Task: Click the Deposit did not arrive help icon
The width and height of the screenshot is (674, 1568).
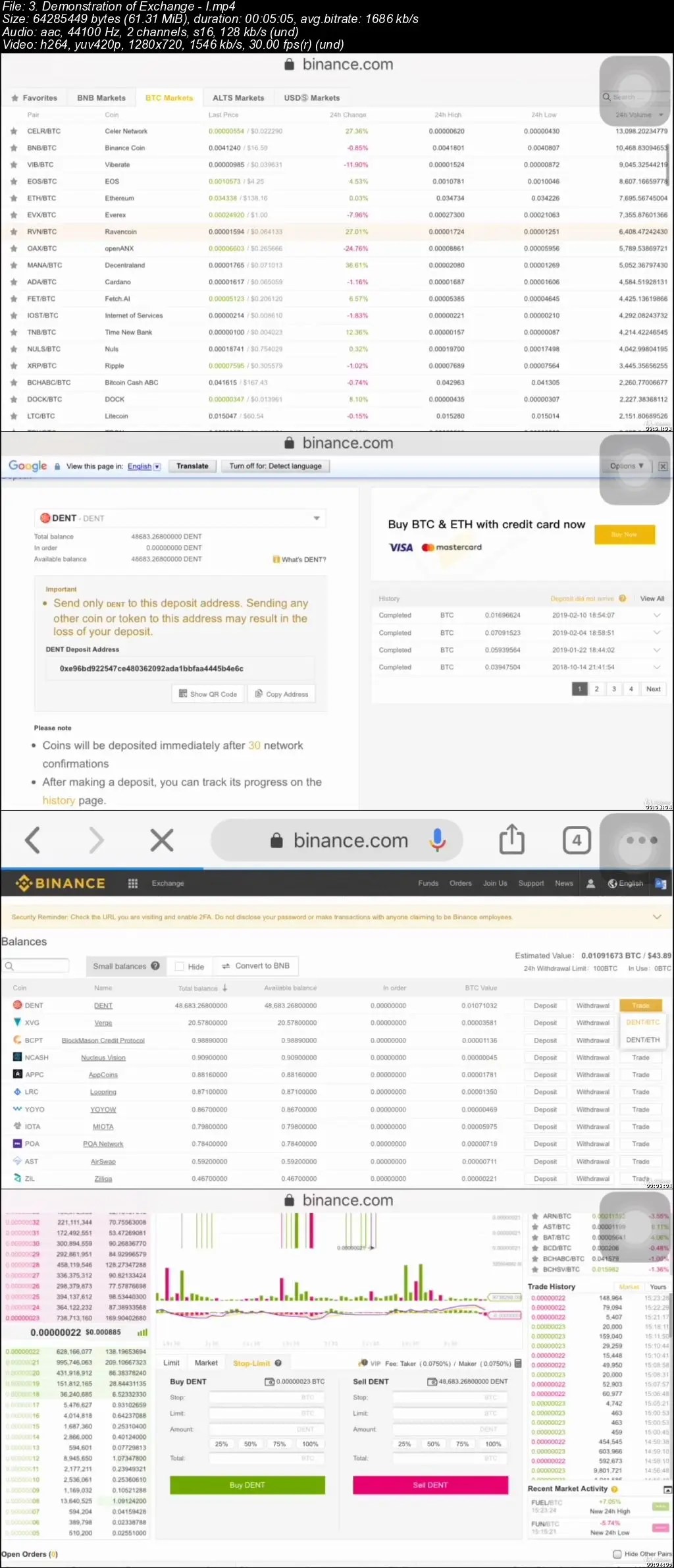Action: 623,599
